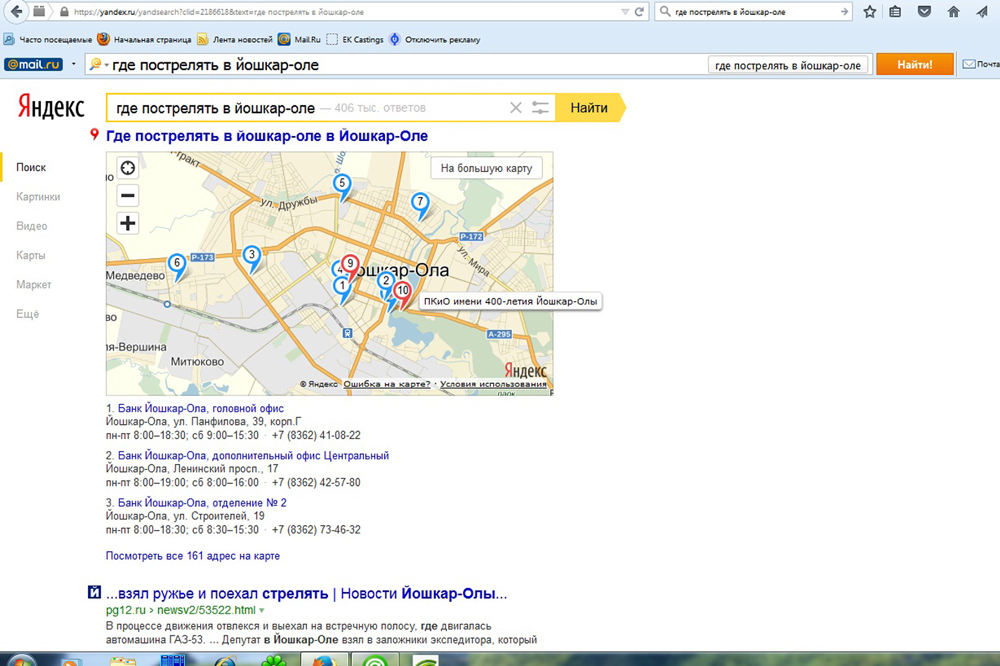This screenshot has height=666, width=1000.
Task: Zoom in the map with plus button
Action: coord(128,223)
